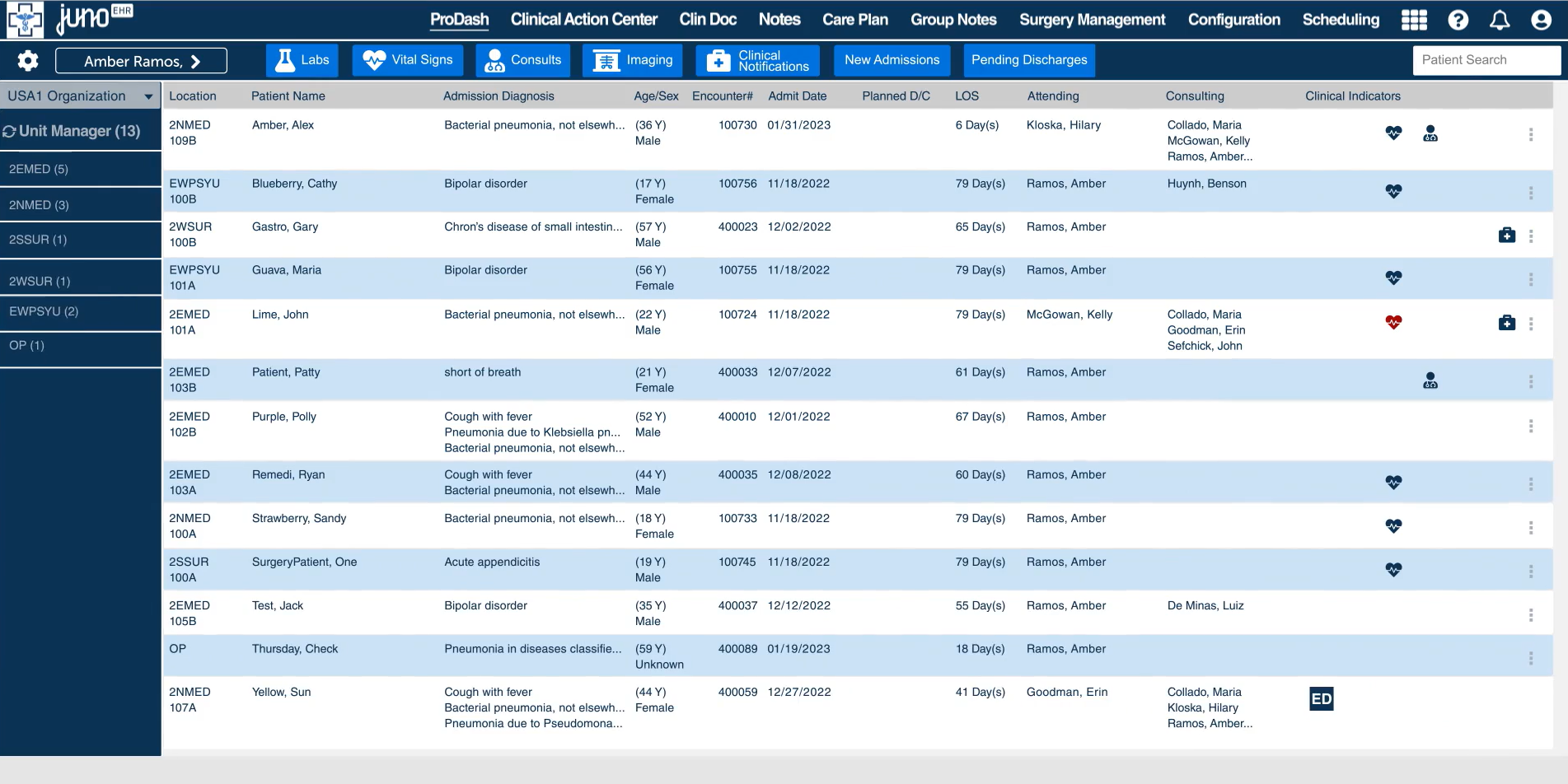Open the settings gear in the sidebar

click(x=27, y=60)
